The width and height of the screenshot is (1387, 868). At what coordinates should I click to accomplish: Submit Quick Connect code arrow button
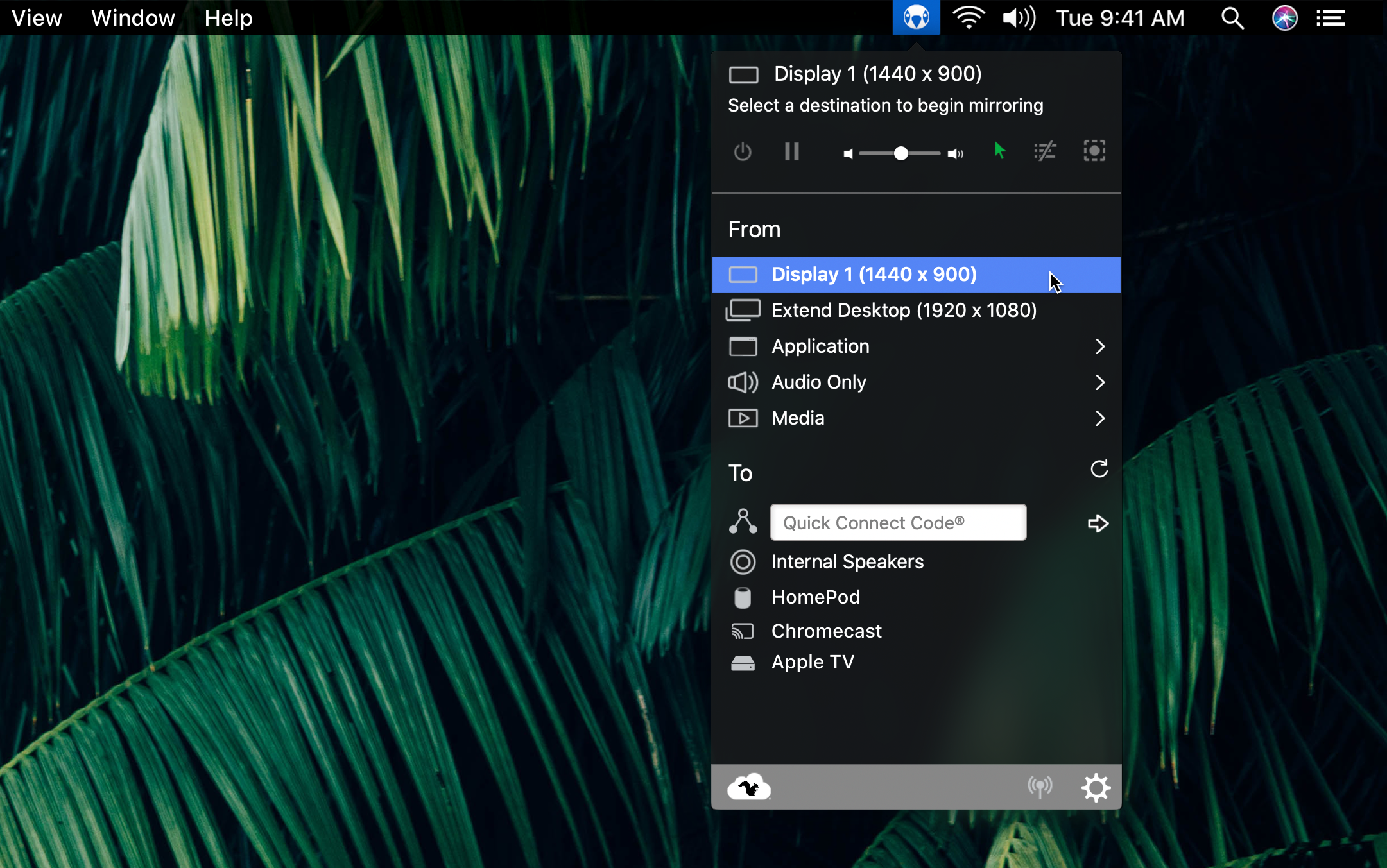1098,523
